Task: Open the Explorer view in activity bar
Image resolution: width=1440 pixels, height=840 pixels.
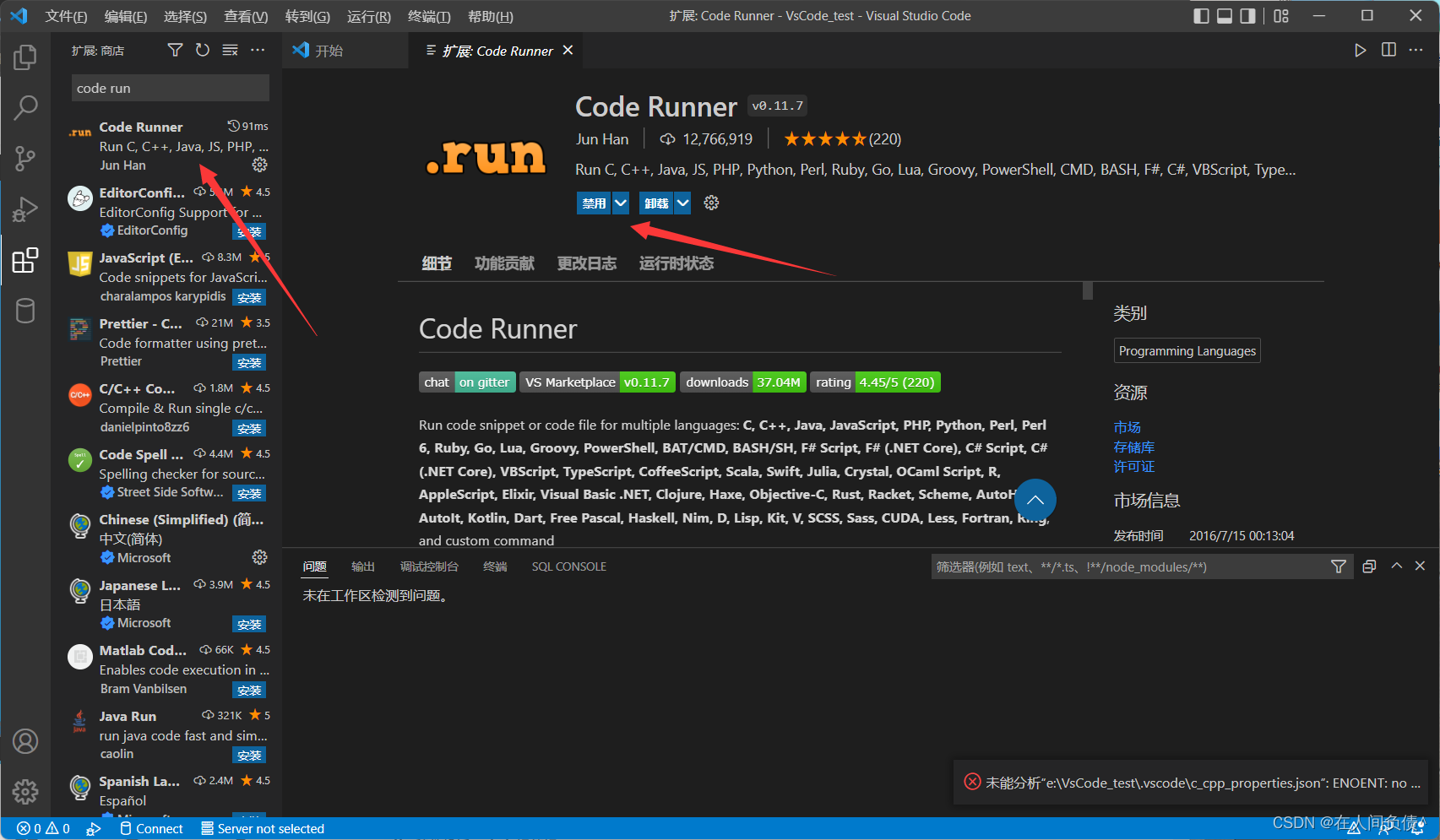Action: pos(25,57)
